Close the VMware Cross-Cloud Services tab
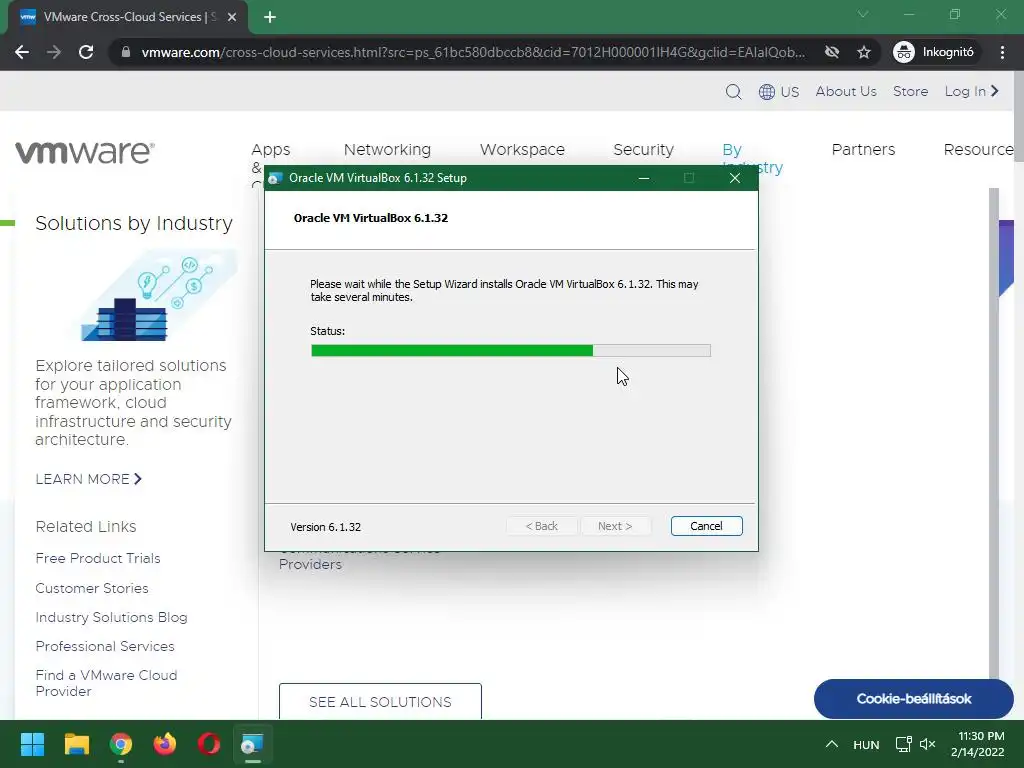The height and width of the screenshot is (768, 1024). click(232, 17)
